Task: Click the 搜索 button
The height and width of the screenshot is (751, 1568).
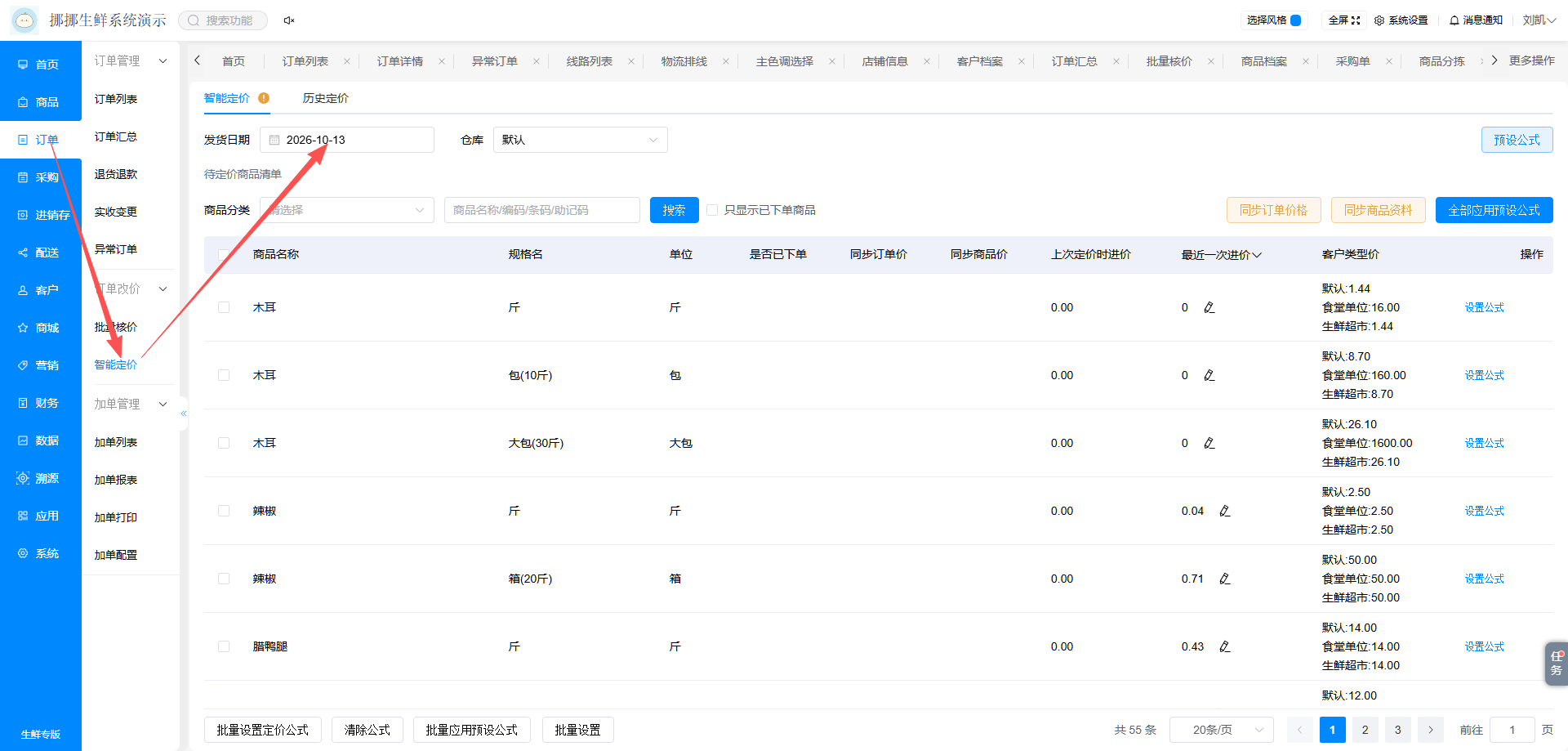Action: 674,210
